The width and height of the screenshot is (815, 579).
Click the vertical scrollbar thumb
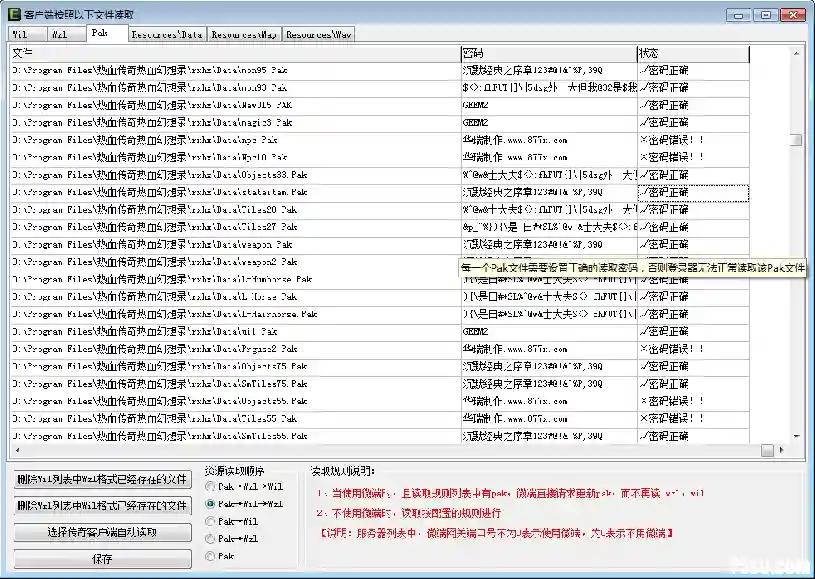[x=796, y=140]
